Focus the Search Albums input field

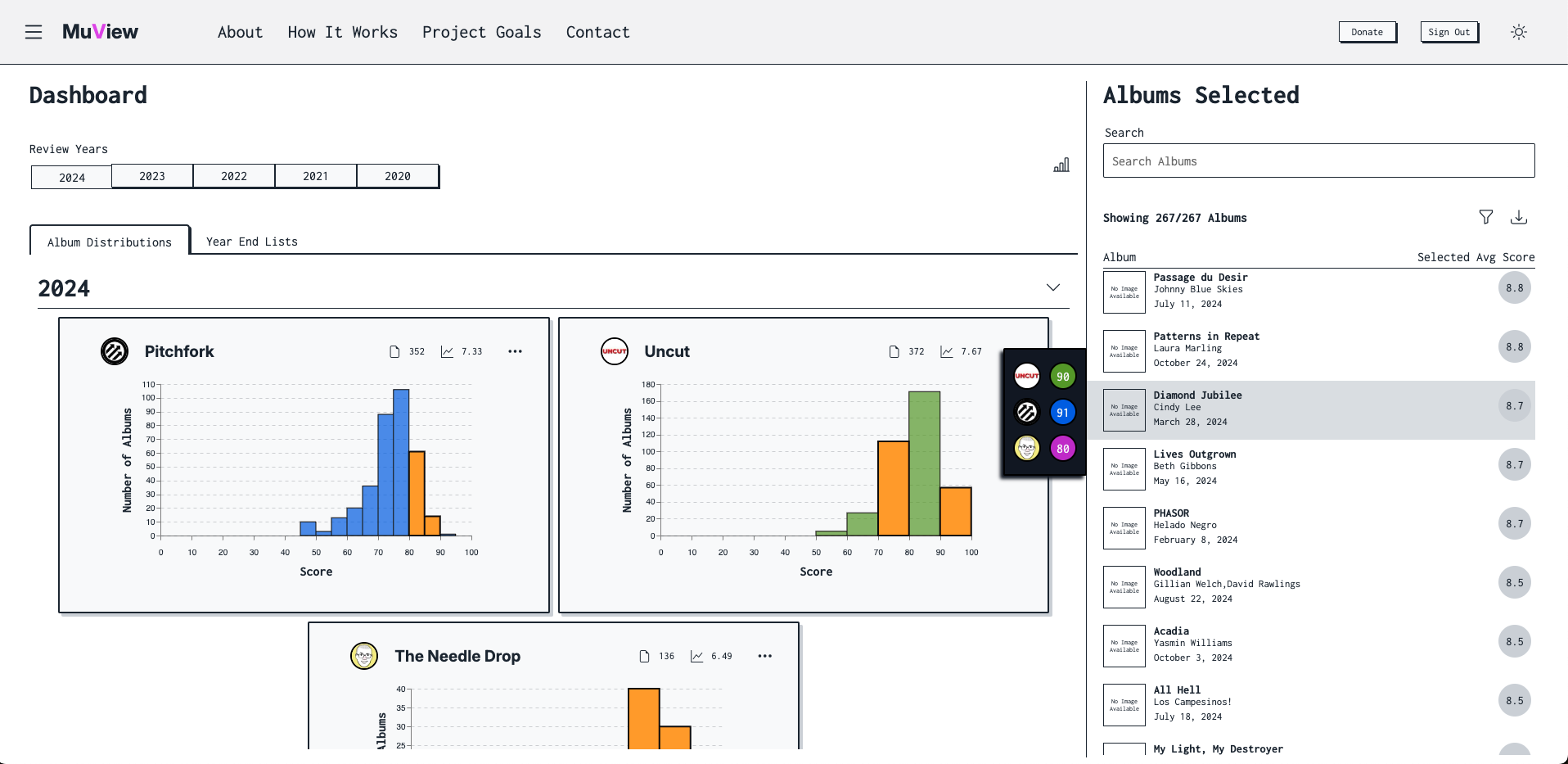[x=1318, y=161]
